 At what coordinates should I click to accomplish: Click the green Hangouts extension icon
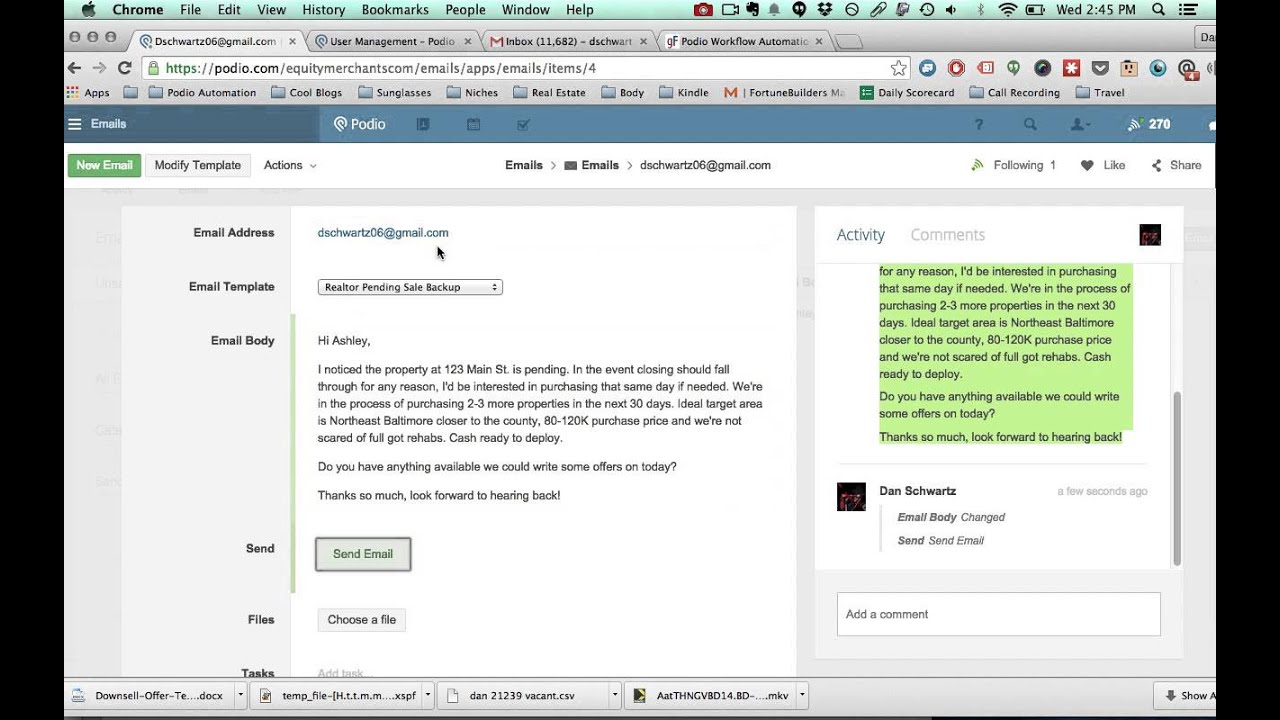pyautogui.click(x=1013, y=68)
